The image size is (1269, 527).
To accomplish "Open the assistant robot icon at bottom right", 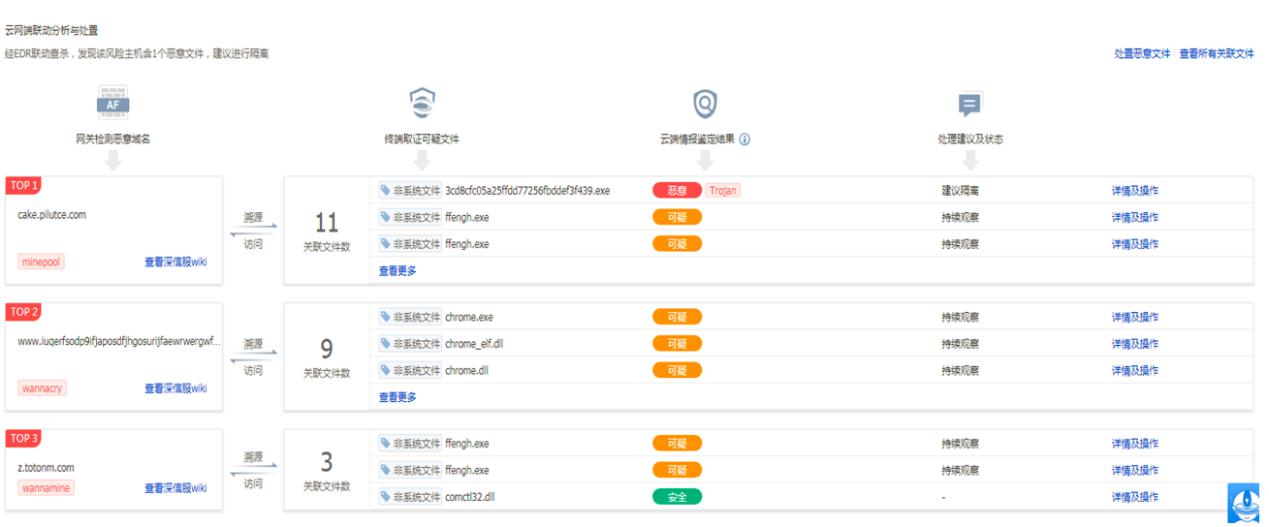I will (1242, 504).
